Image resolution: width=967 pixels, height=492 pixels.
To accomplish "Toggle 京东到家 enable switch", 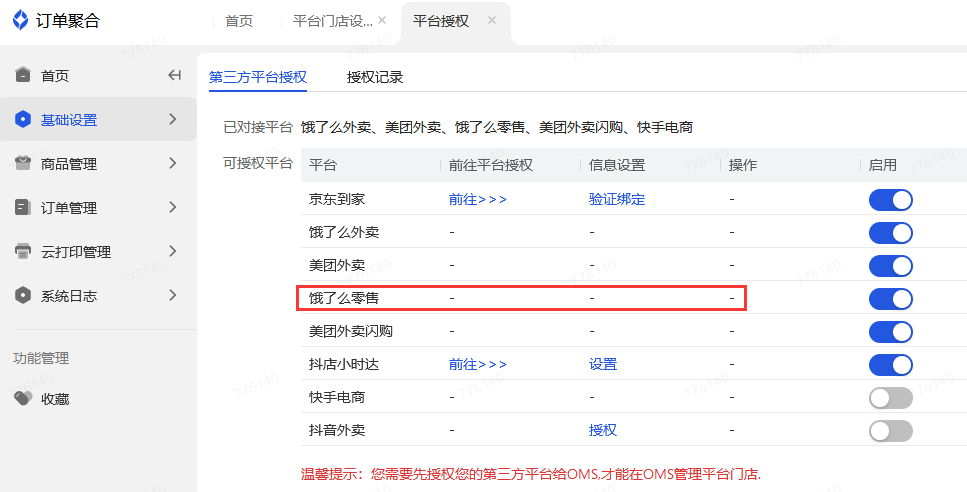I will pyautogui.click(x=891, y=200).
